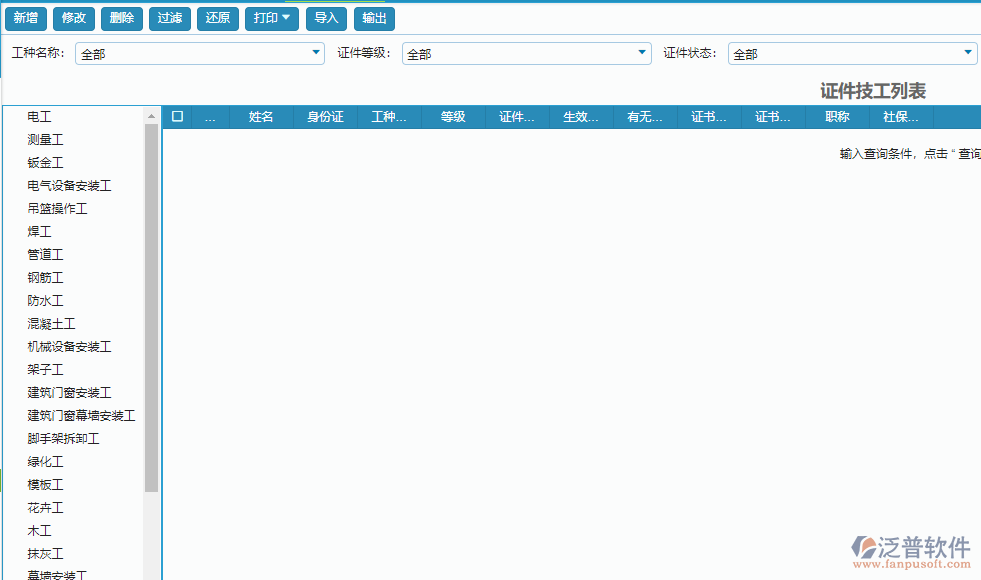This screenshot has width=981, height=580.
Task: Click the sidebar vertical scrollbar
Action: (154, 300)
